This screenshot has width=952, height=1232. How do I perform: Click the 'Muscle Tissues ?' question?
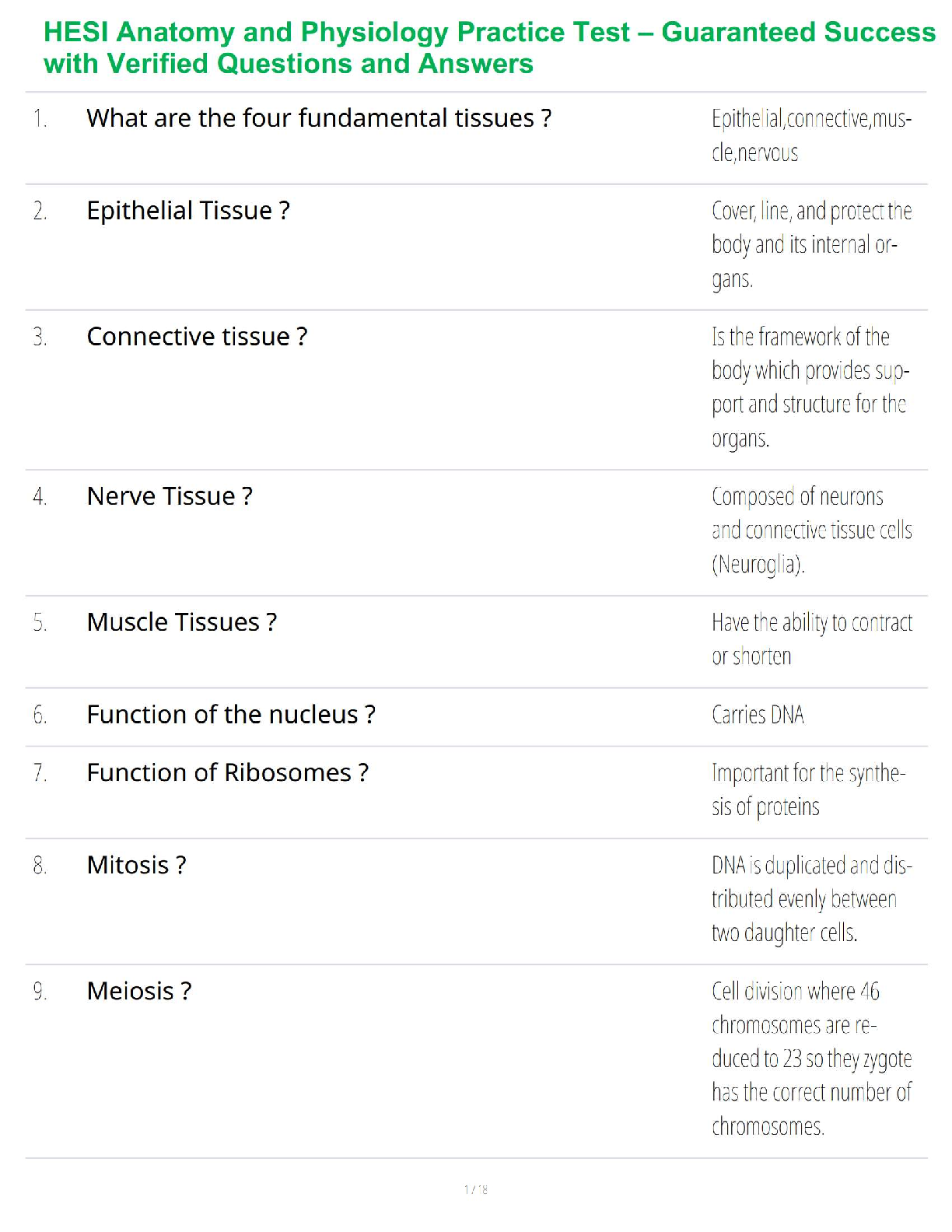181,622
